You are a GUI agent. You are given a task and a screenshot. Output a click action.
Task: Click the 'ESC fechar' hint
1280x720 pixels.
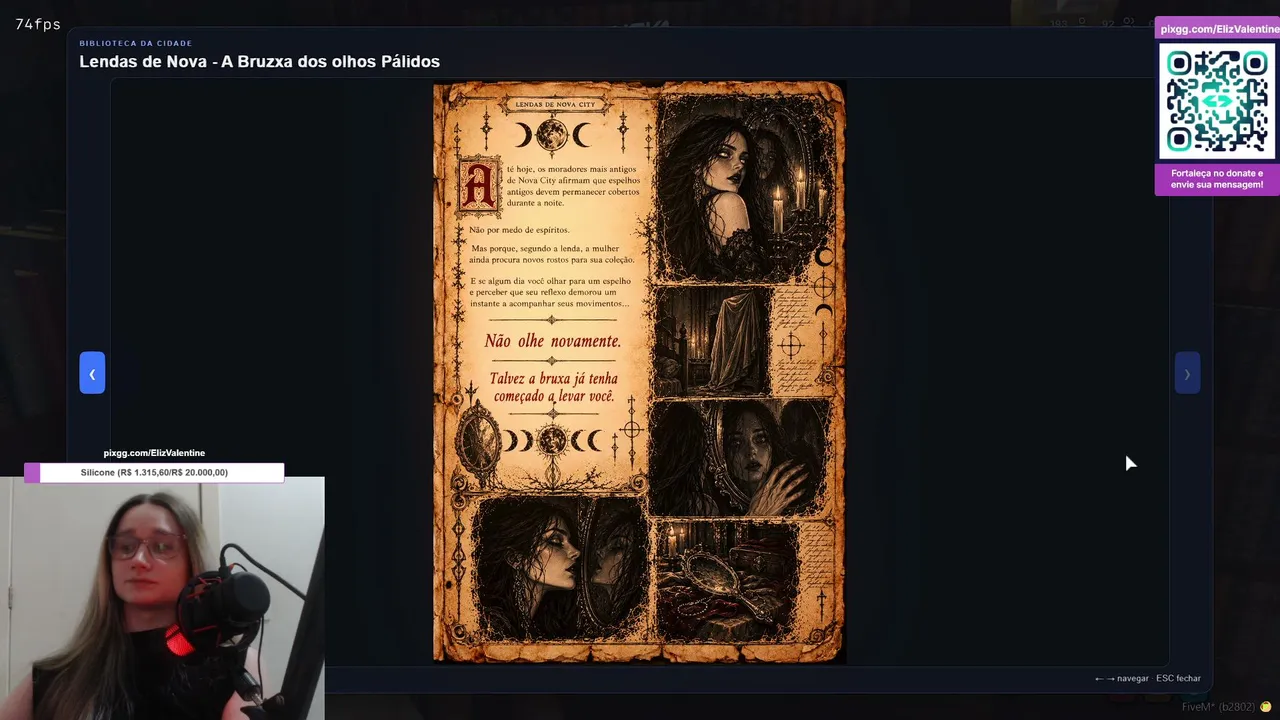[x=1178, y=678]
